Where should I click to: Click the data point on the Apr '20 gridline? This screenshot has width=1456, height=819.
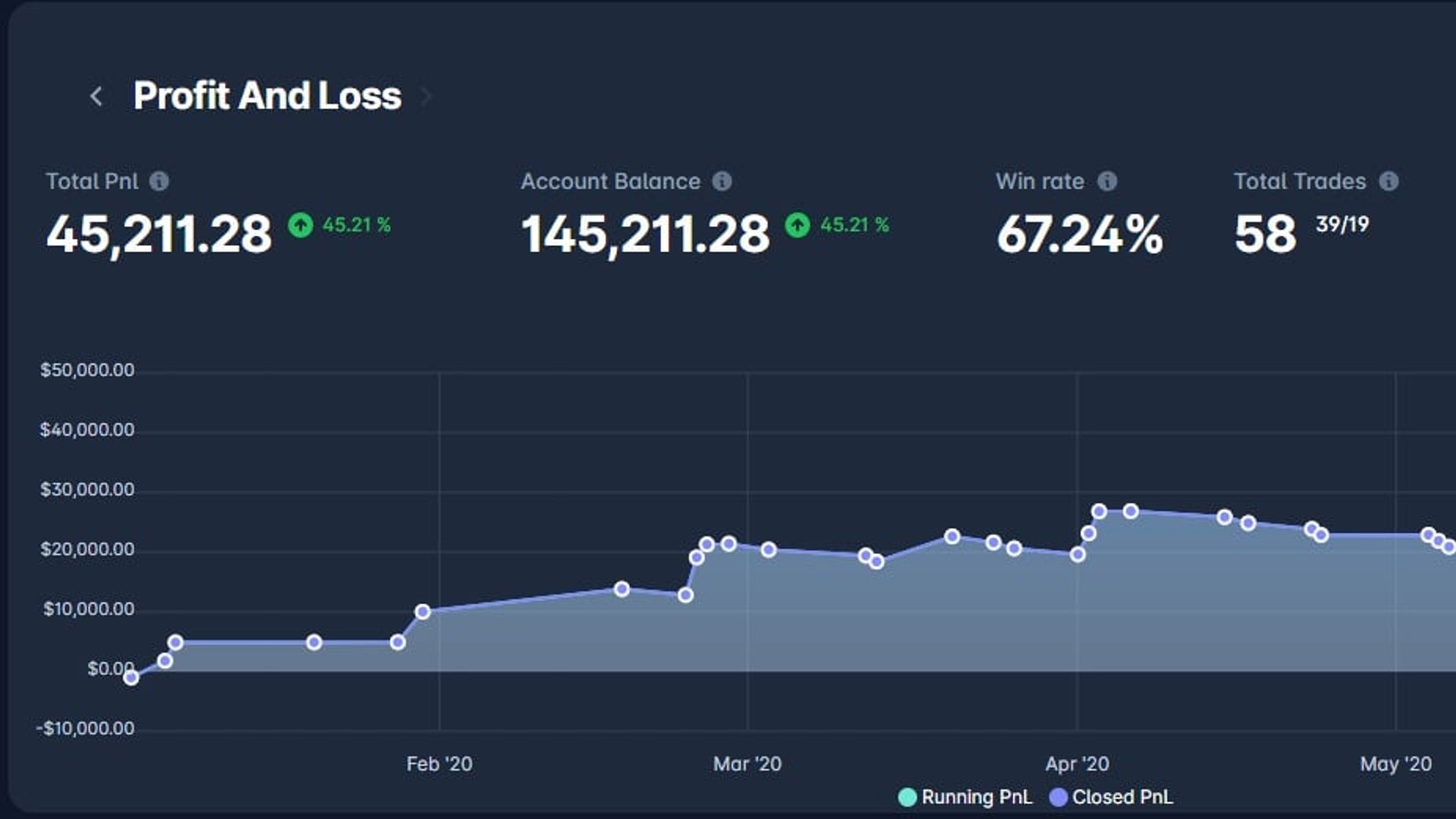coord(1077,555)
